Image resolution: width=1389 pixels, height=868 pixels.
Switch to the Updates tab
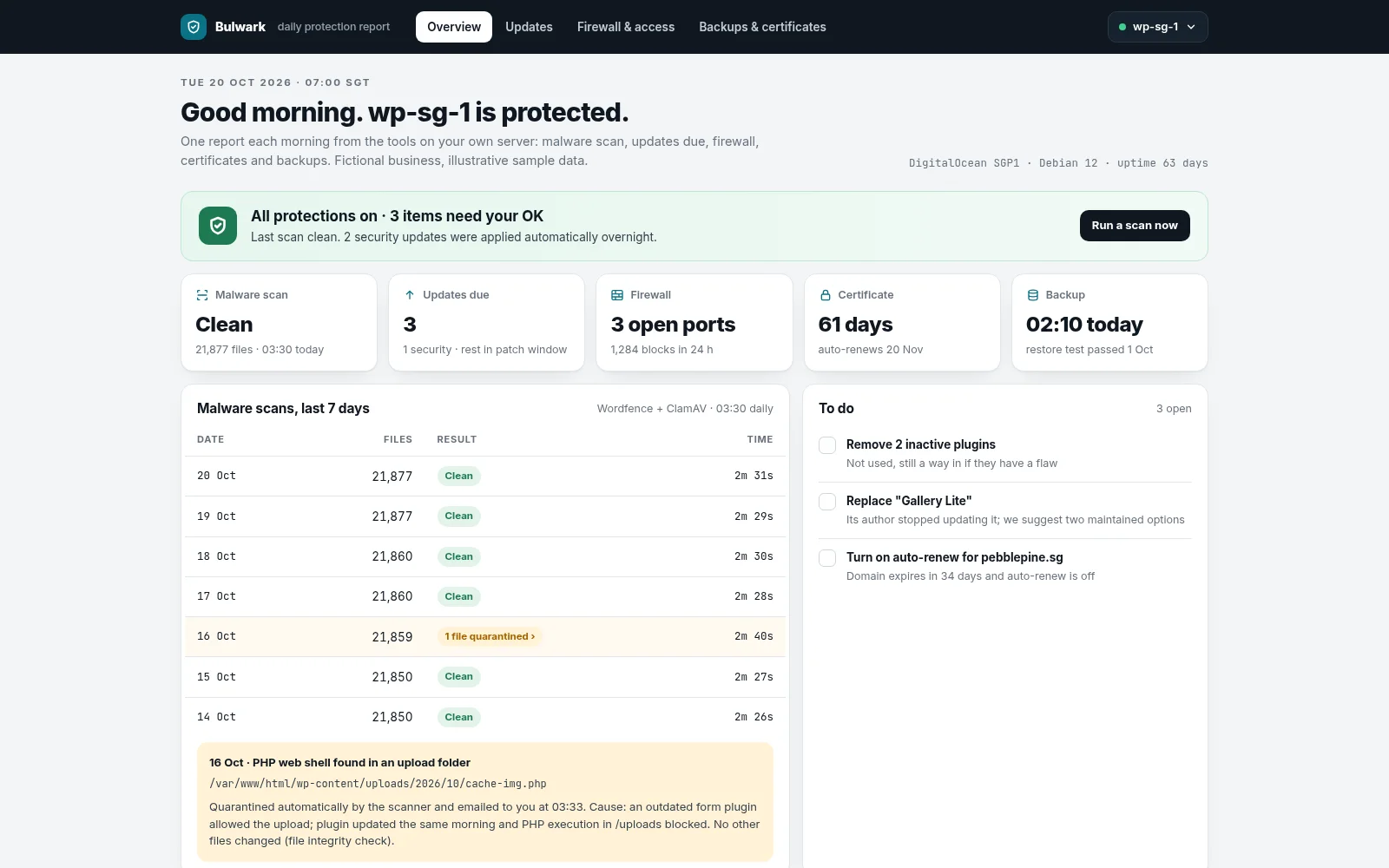pyautogui.click(x=529, y=27)
